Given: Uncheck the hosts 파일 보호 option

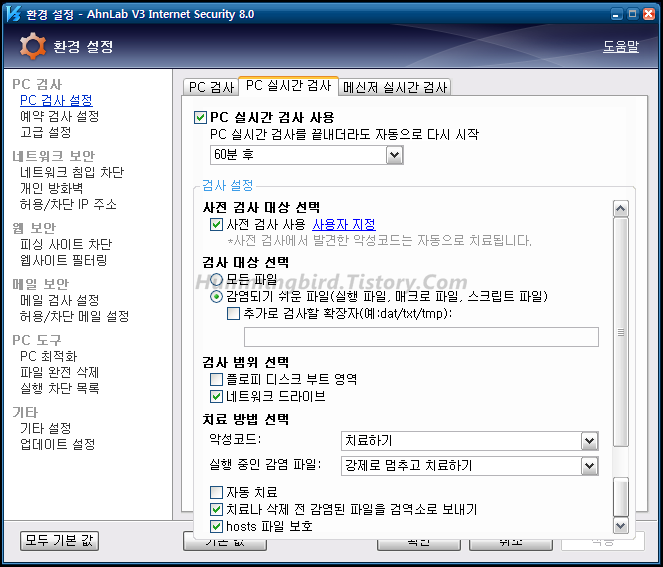Looking at the screenshot, I should point(217,525).
